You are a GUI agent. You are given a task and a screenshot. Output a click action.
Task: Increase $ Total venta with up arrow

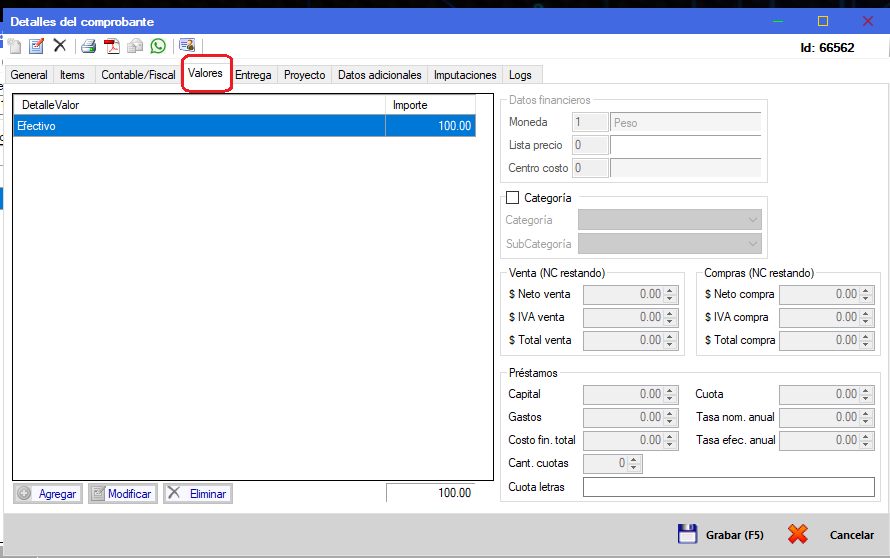point(670,336)
